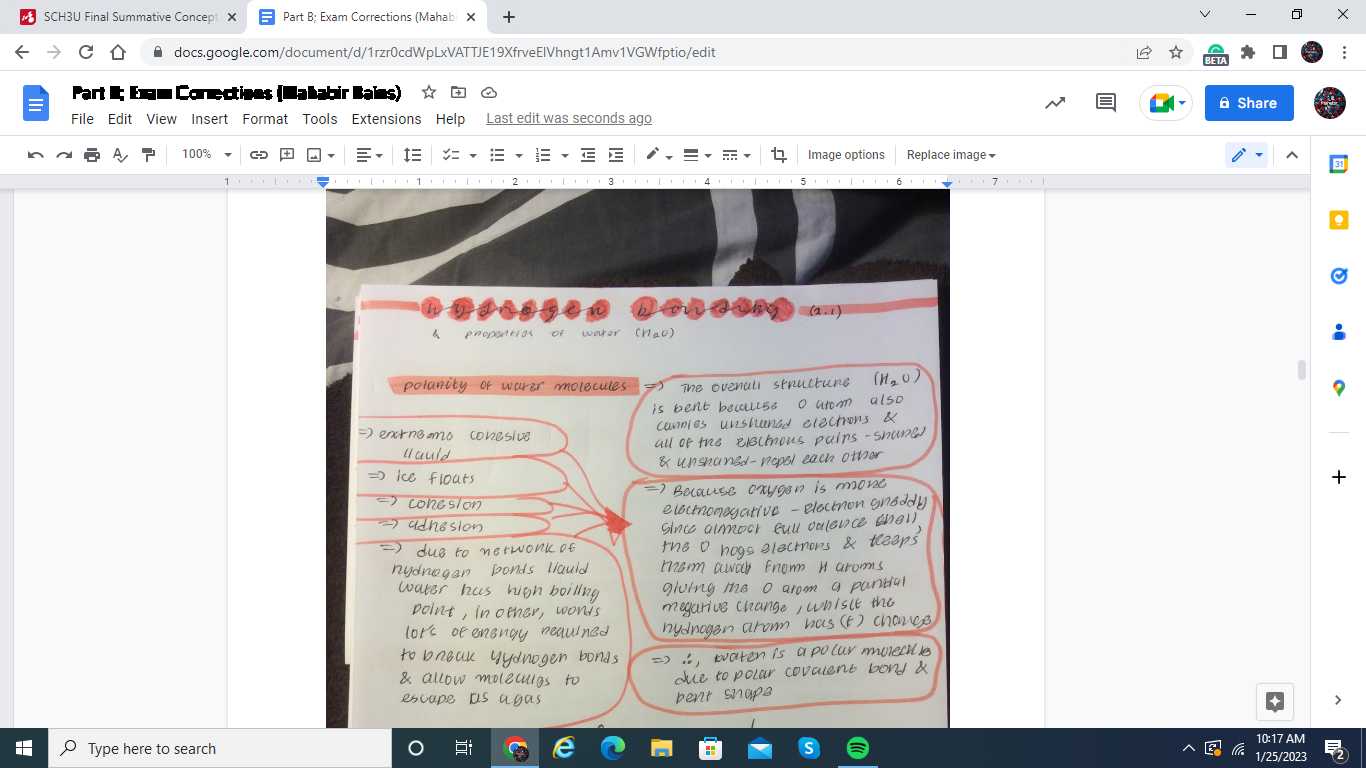Toggle spelling and grammar check

121,155
